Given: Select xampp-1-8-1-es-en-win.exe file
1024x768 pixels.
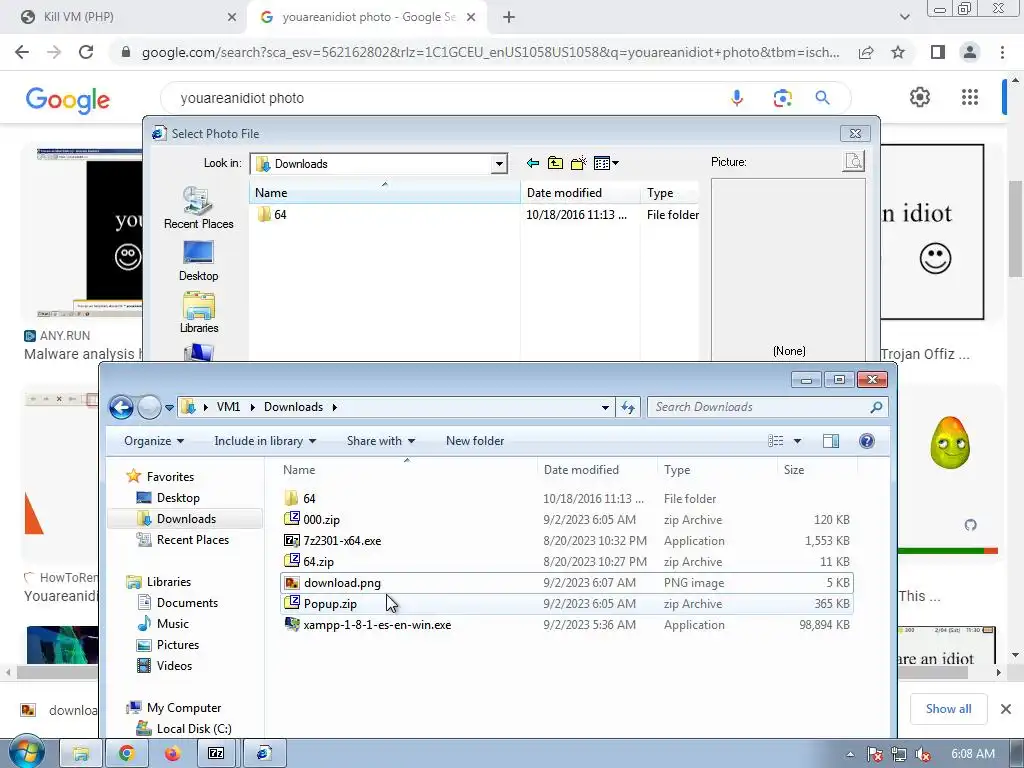Looking at the screenshot, I should click(566, 624).
